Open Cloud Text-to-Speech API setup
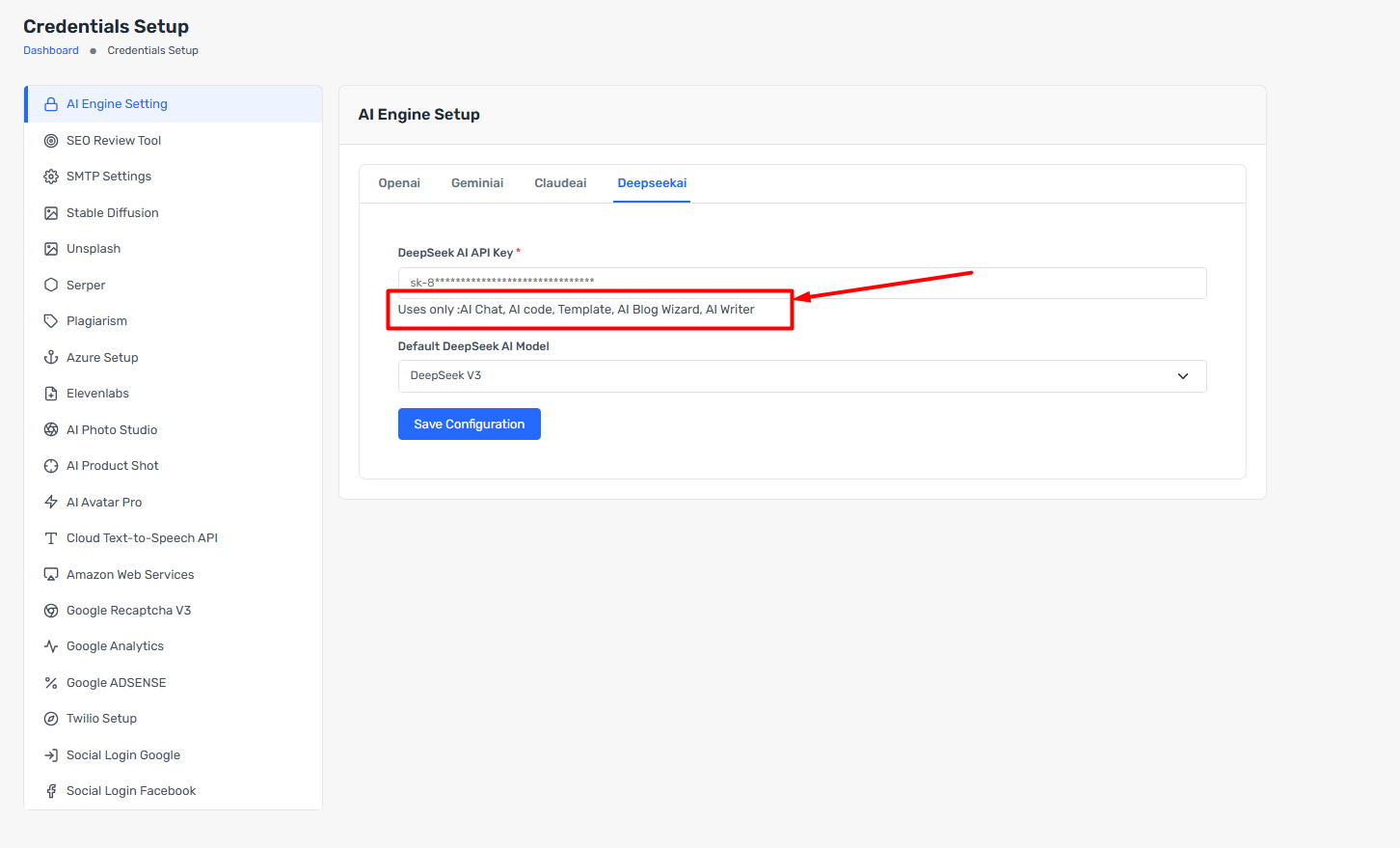This screenshot has width=1400, height=848. (174, 538)
